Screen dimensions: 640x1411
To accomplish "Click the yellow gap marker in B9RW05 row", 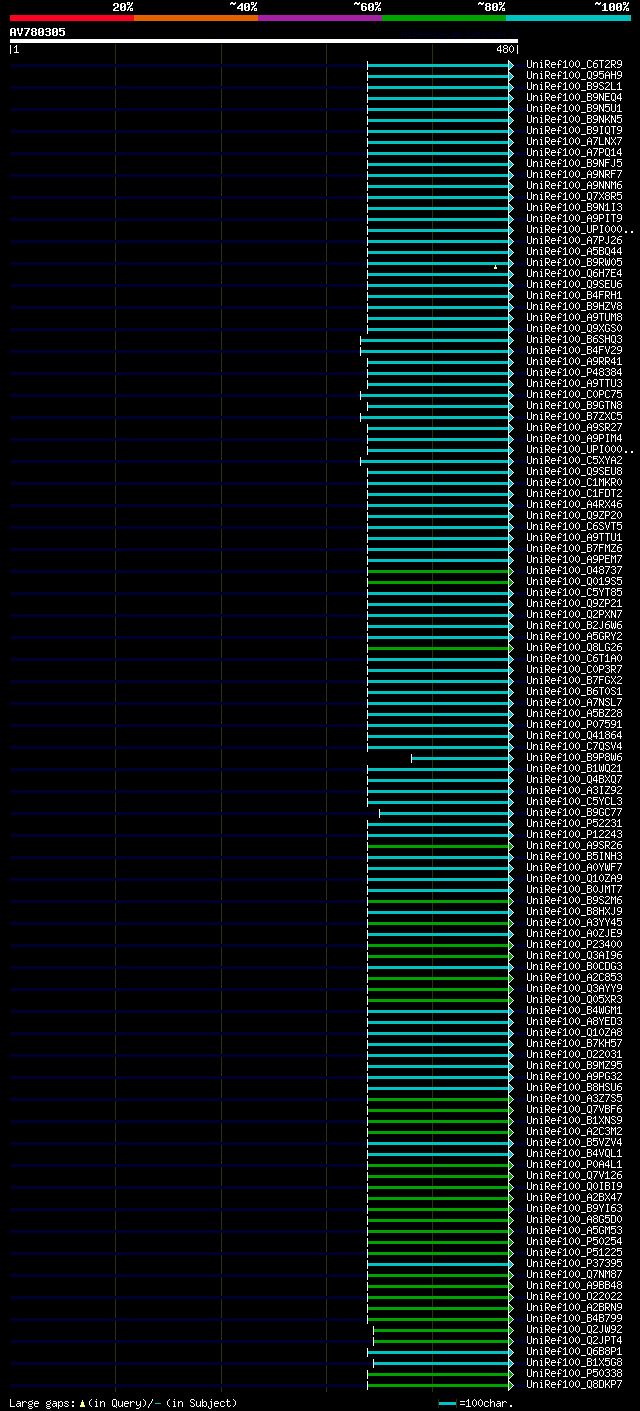I will [x=495, y=266].
